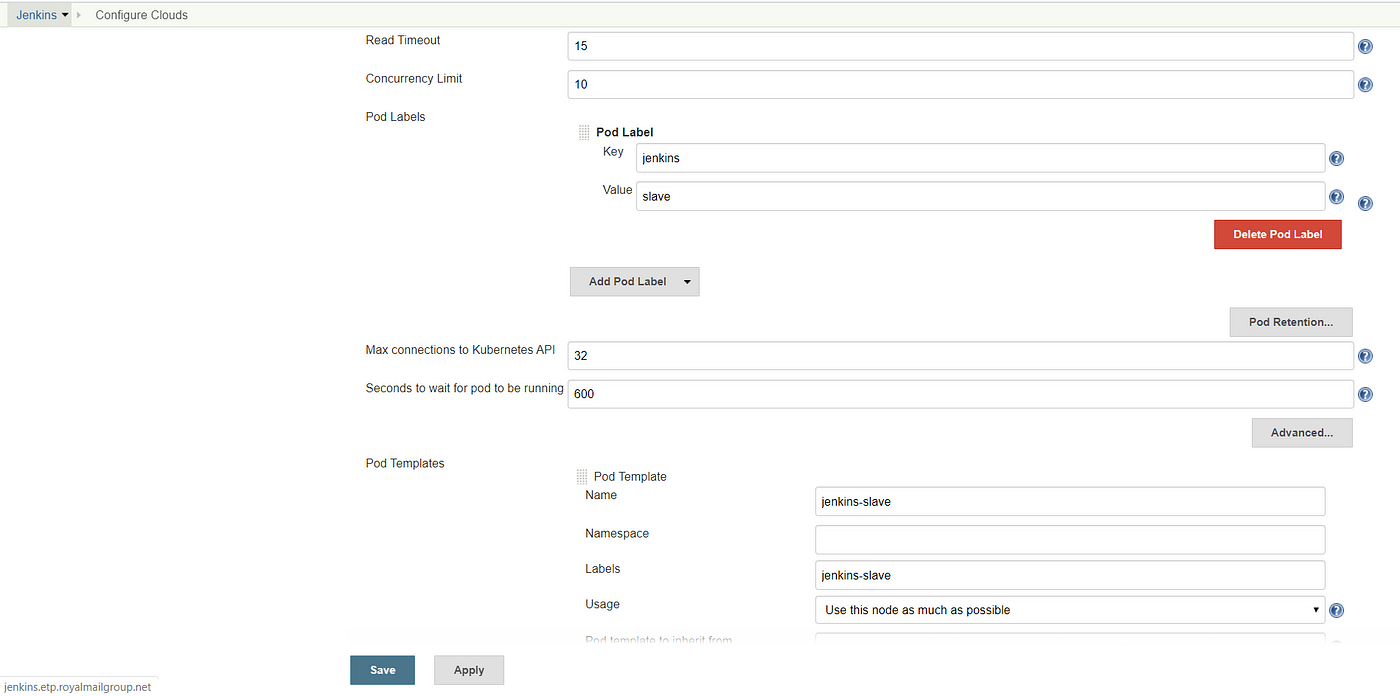Viewport: 1400px width, 696px height.
Task: Open help for Read Timeout field
Action: (x=1365, y=47)
